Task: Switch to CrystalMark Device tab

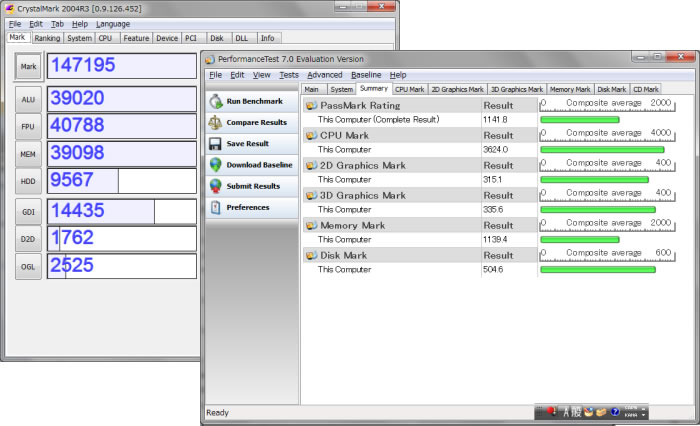Action: [x=167, y=38]
